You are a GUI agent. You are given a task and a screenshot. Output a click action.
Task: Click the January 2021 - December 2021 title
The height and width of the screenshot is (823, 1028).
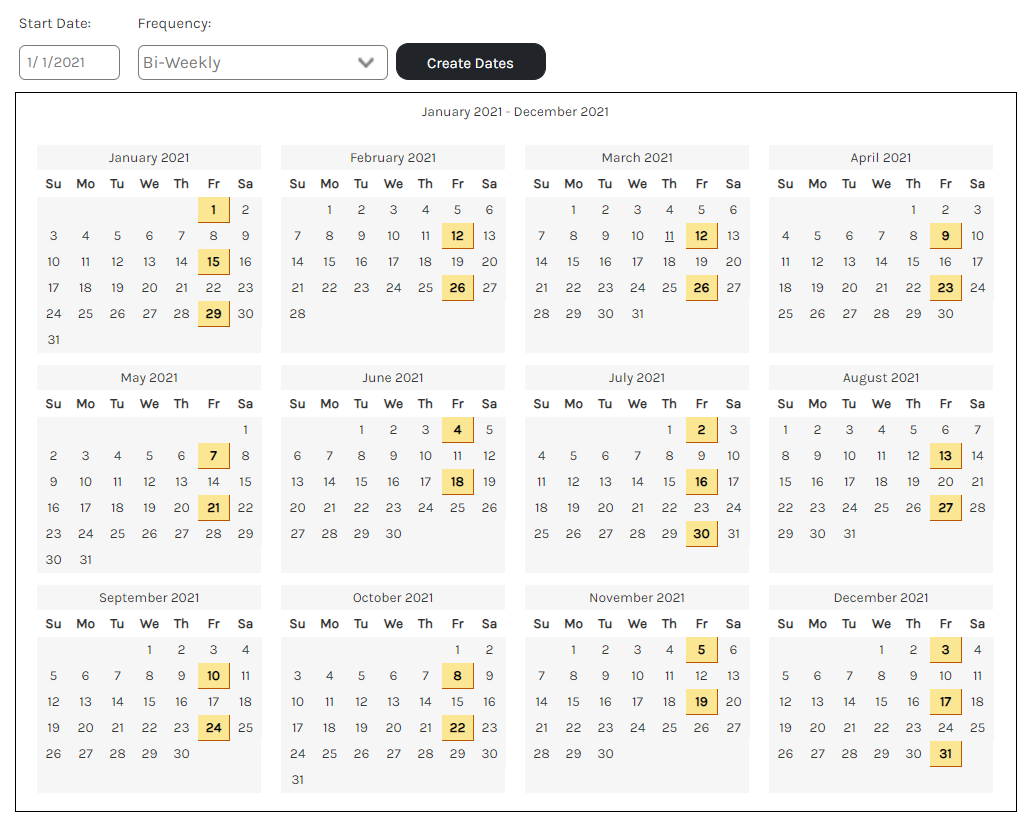(515, 111)
